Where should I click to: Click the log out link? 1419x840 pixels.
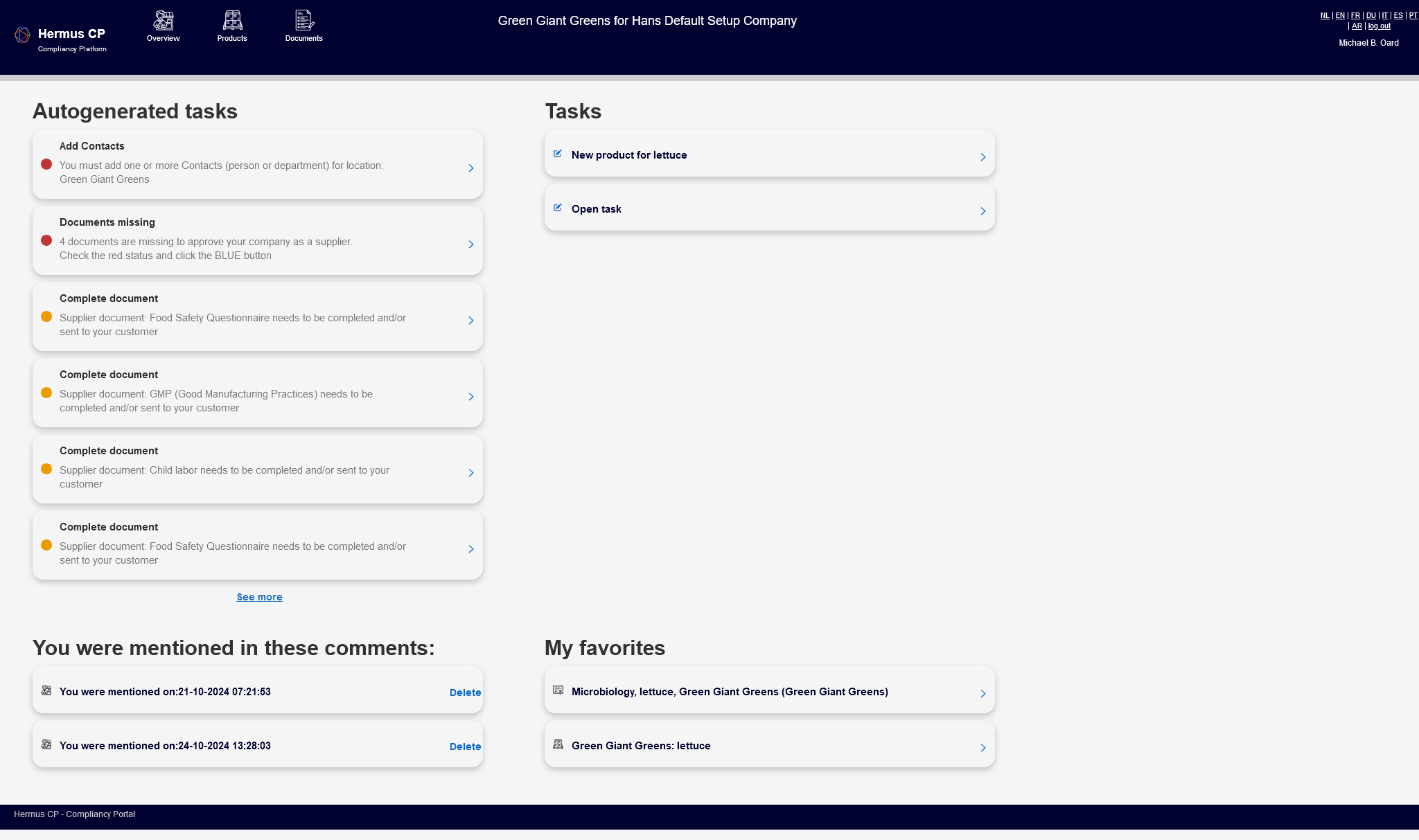(1379, 26)
